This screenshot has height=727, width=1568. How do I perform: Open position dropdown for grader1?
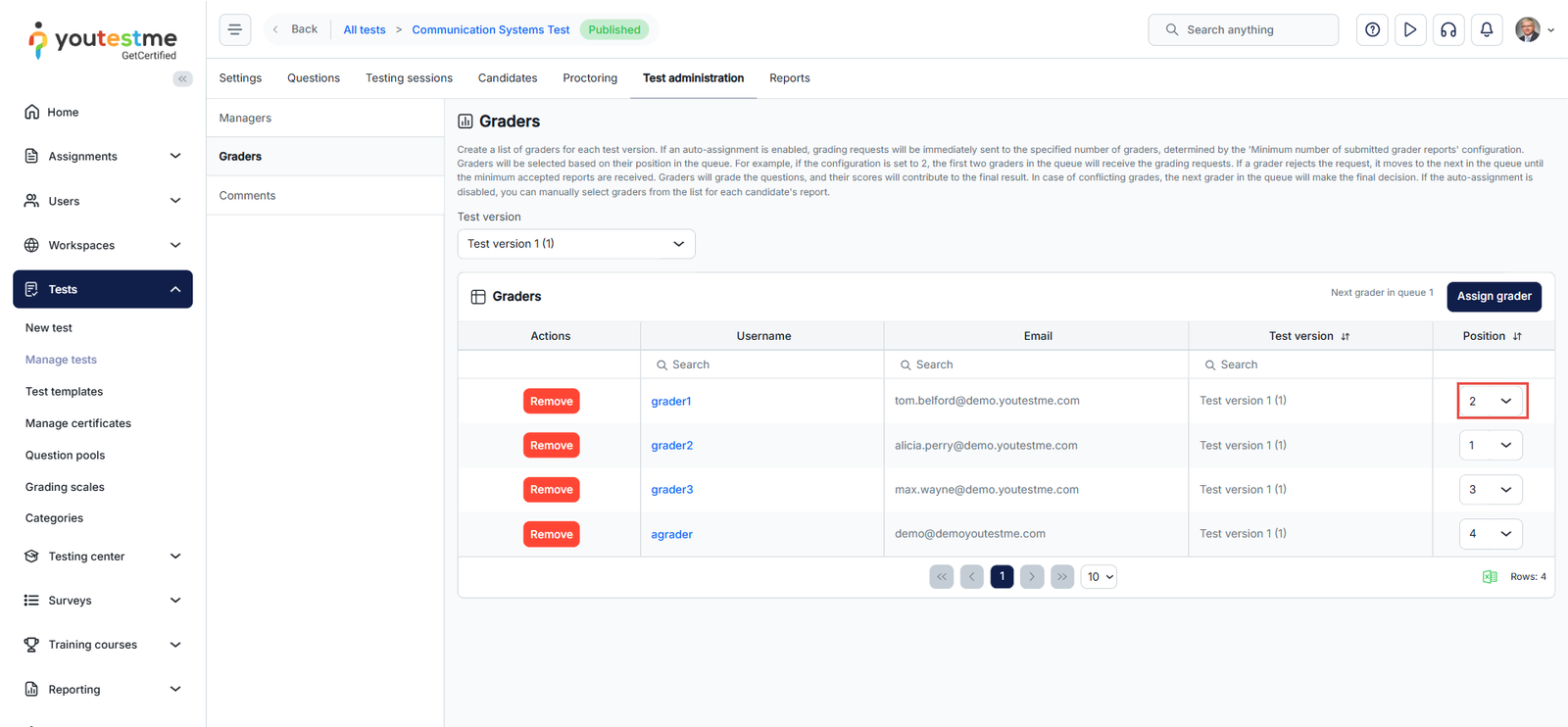(1491, 401)
